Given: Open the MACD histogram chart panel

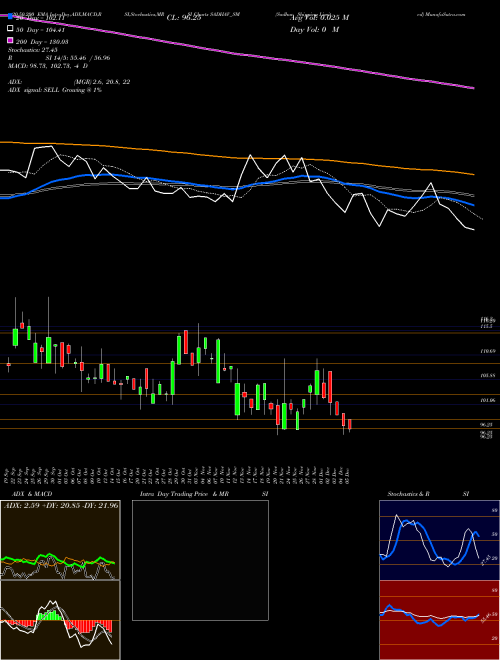Looking at the screenshot, I should (60, 620).
